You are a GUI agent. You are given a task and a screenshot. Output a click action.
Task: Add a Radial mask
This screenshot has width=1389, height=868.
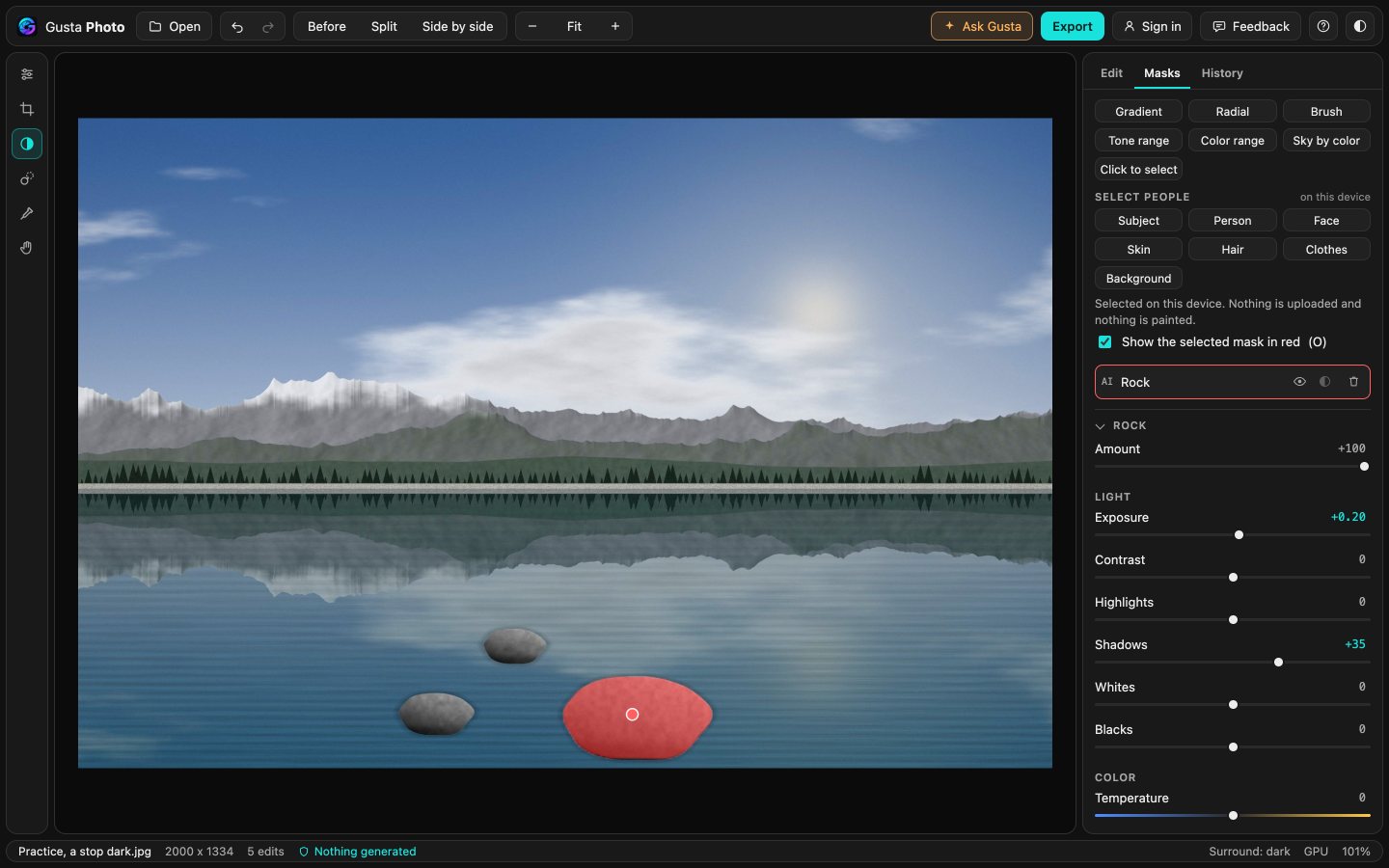click(x=1233, y=112)
